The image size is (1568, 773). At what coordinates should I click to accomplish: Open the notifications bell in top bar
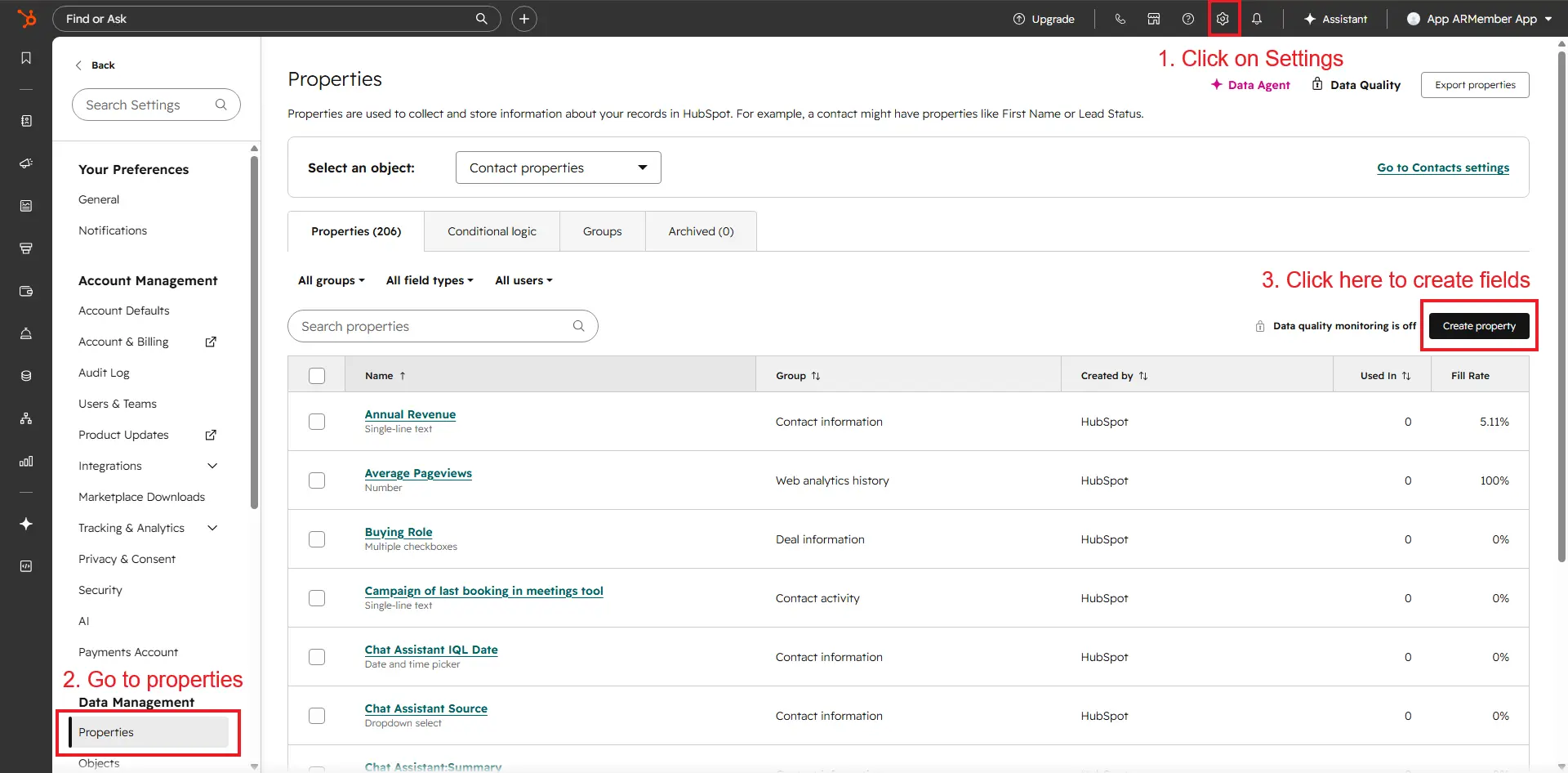tap(1257, 19)
